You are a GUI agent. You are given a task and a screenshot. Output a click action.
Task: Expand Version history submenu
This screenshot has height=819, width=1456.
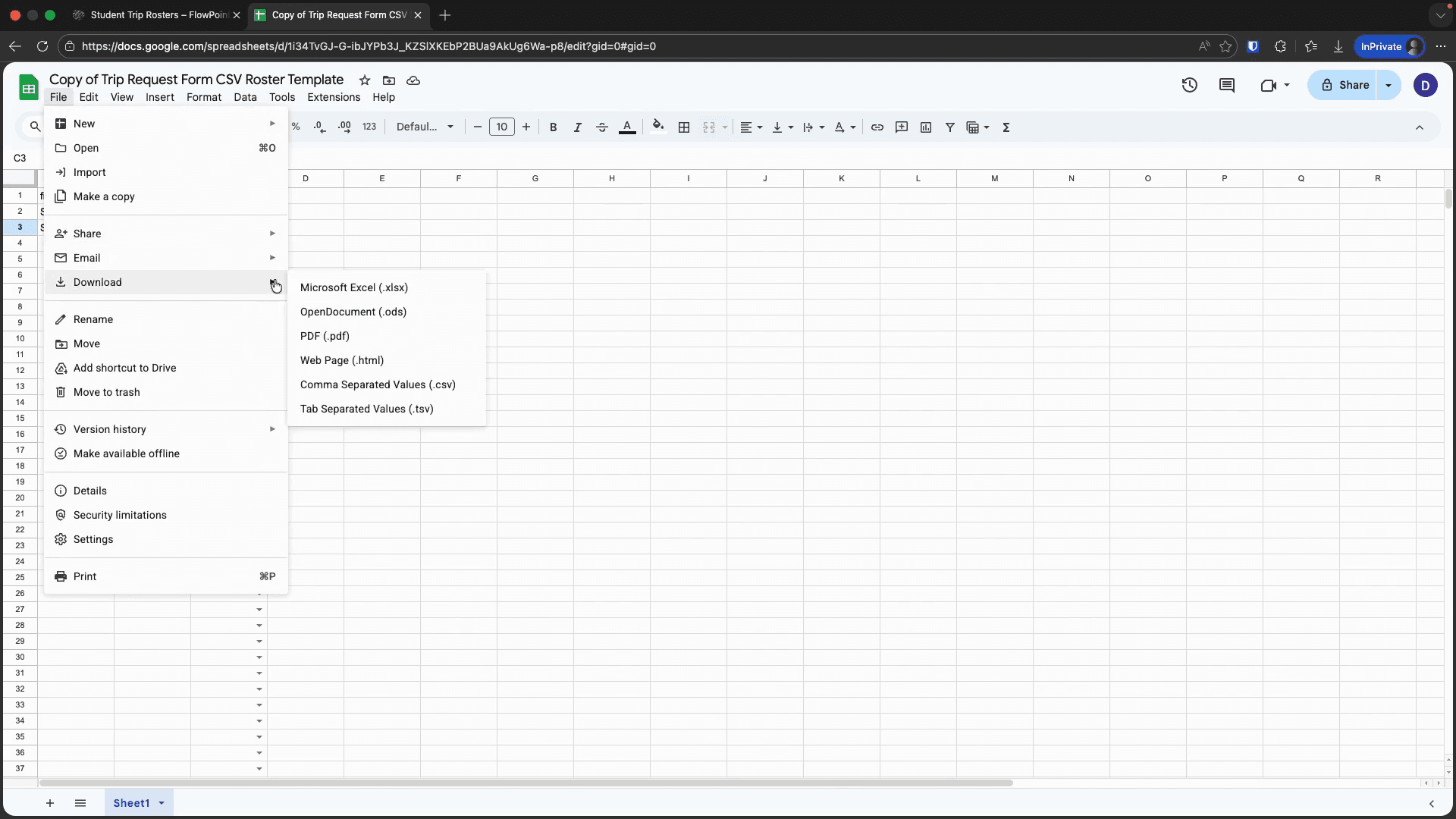(x=166, y=429)
